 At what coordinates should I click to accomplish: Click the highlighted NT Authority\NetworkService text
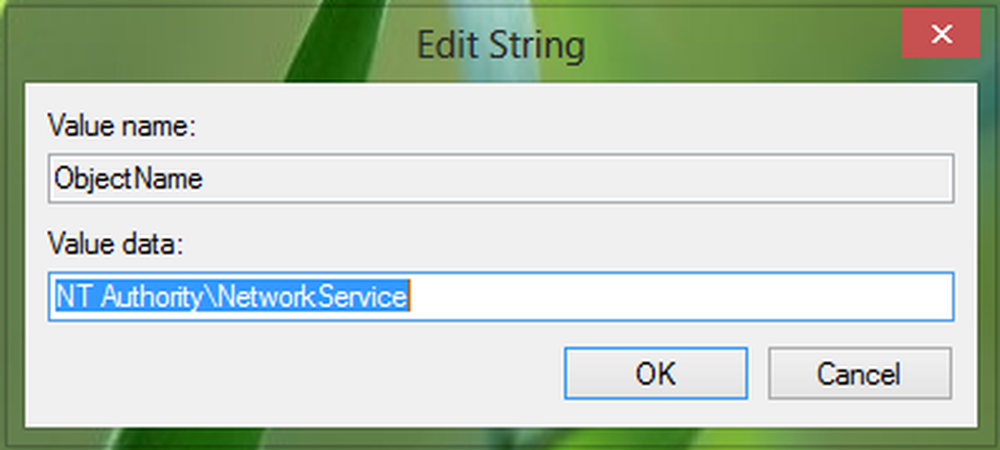[x=232, y=297]
